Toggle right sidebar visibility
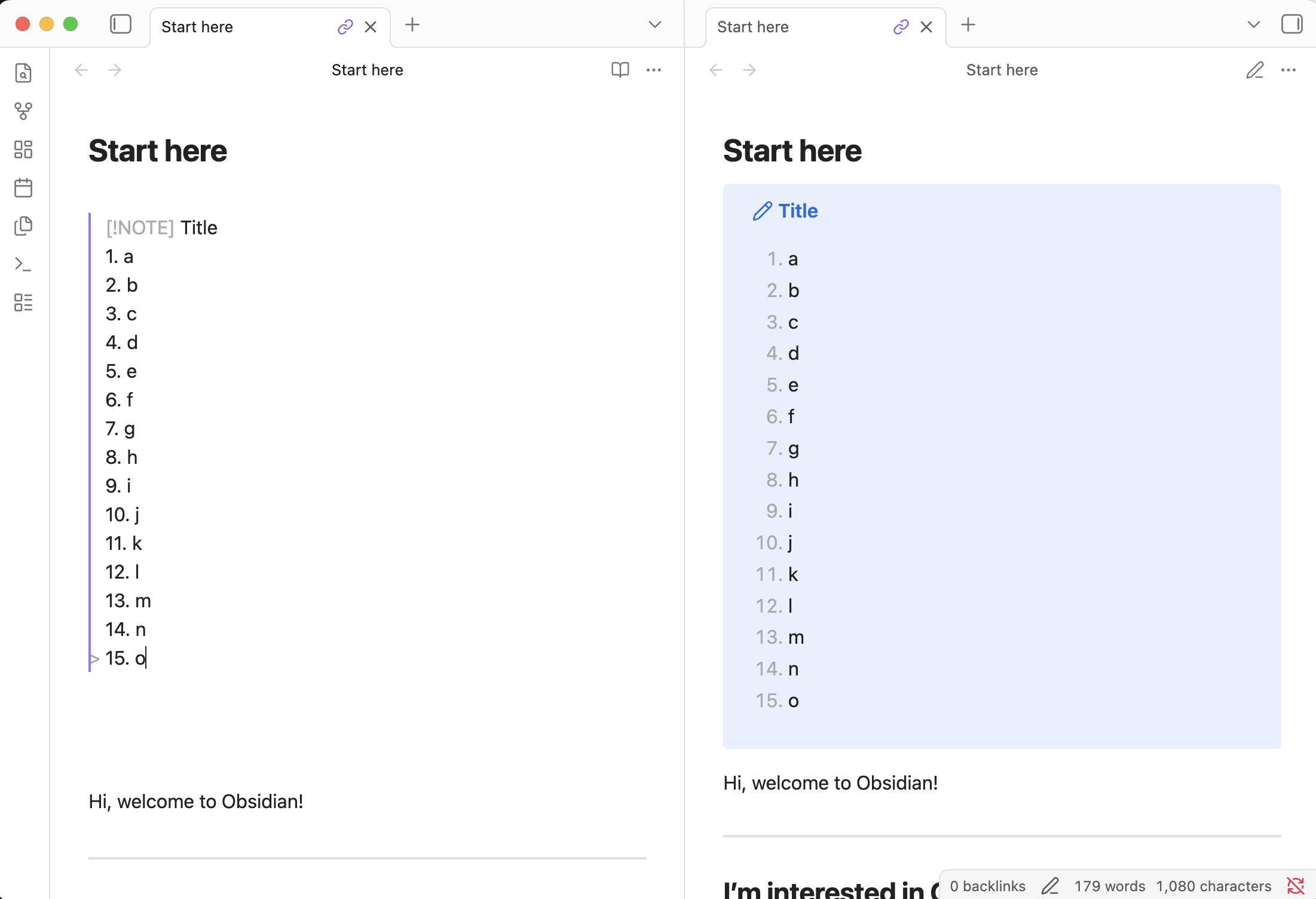The width and height of the screenshot is (1316, 899). click(x=1291, y=25)
